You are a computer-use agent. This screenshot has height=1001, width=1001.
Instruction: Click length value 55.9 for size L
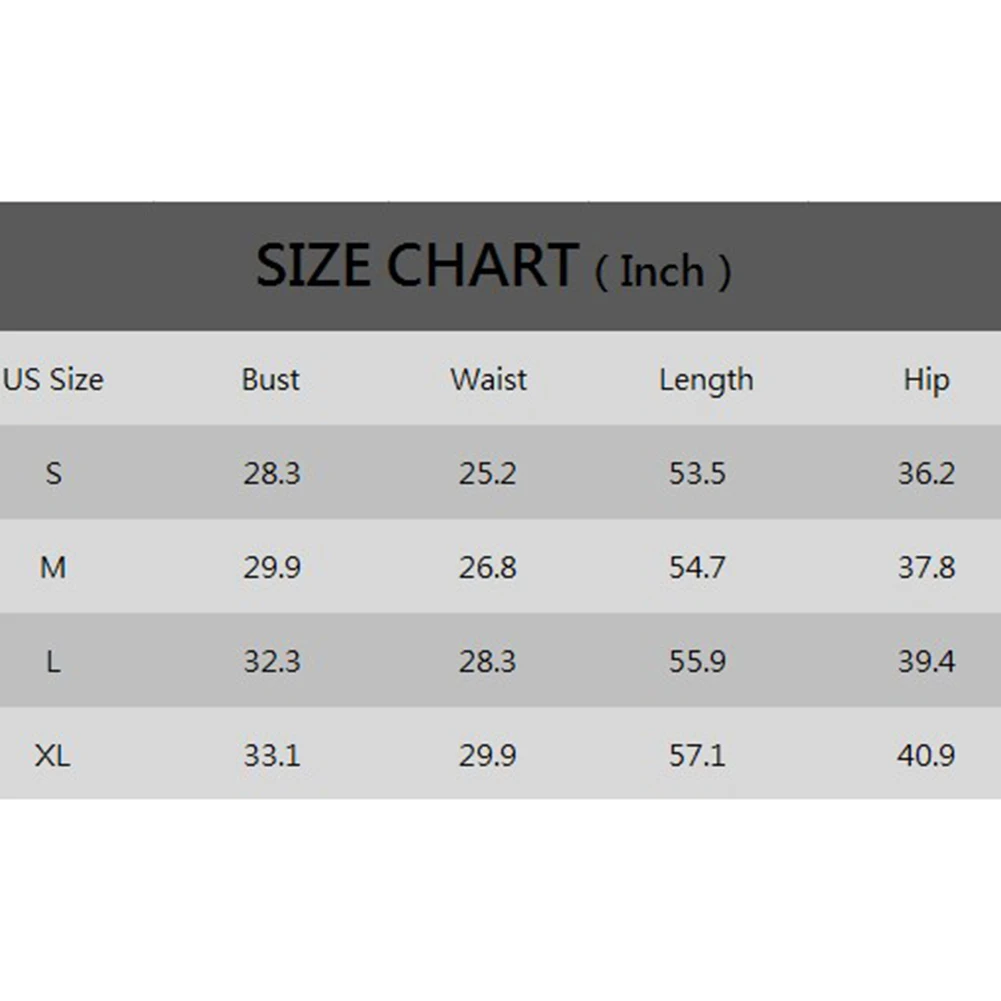point(698,661)
